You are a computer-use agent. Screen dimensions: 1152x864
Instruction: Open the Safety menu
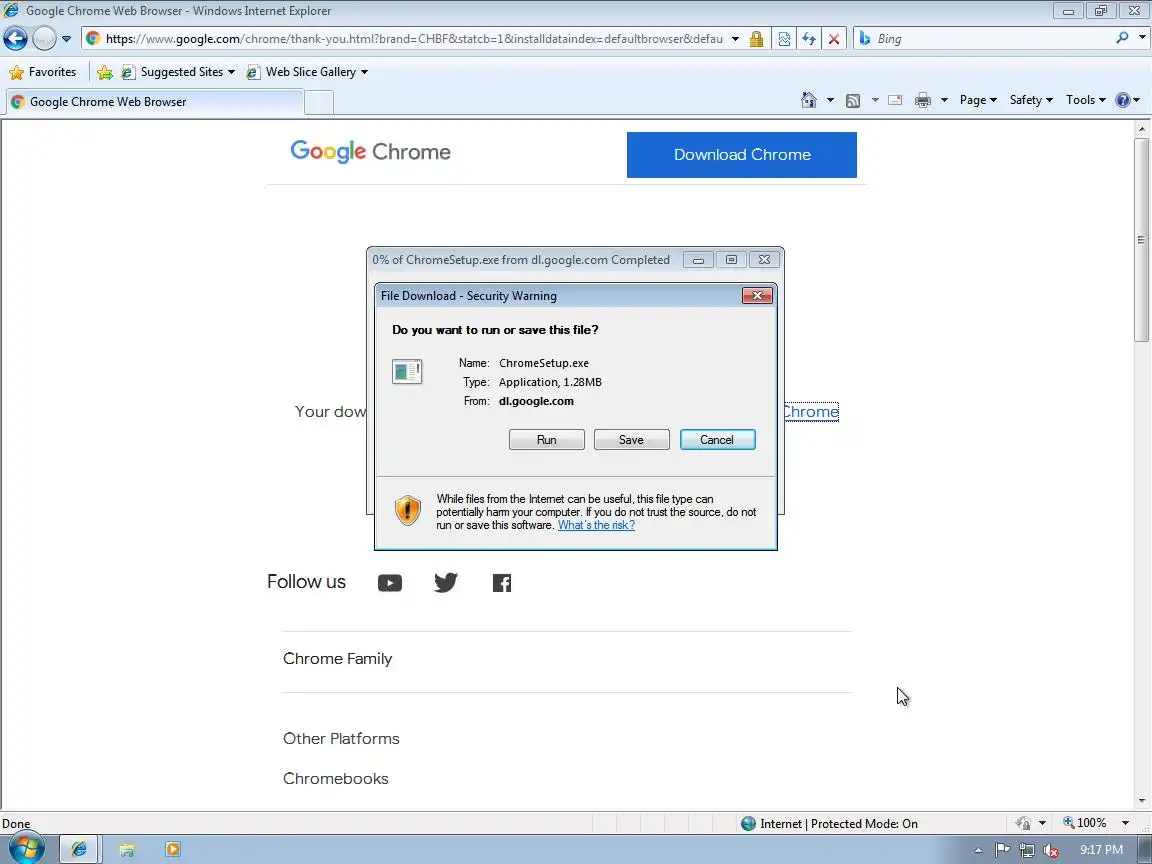[x=1031, y=100]
